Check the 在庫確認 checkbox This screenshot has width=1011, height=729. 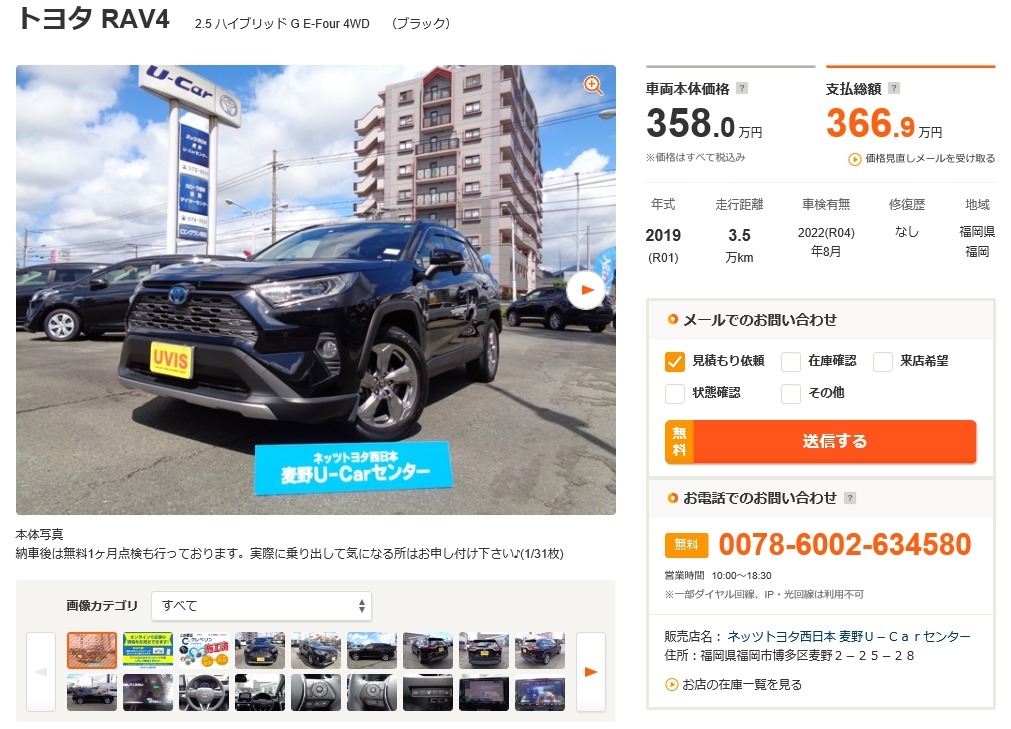pyautogui.click(x=790, y=362)
